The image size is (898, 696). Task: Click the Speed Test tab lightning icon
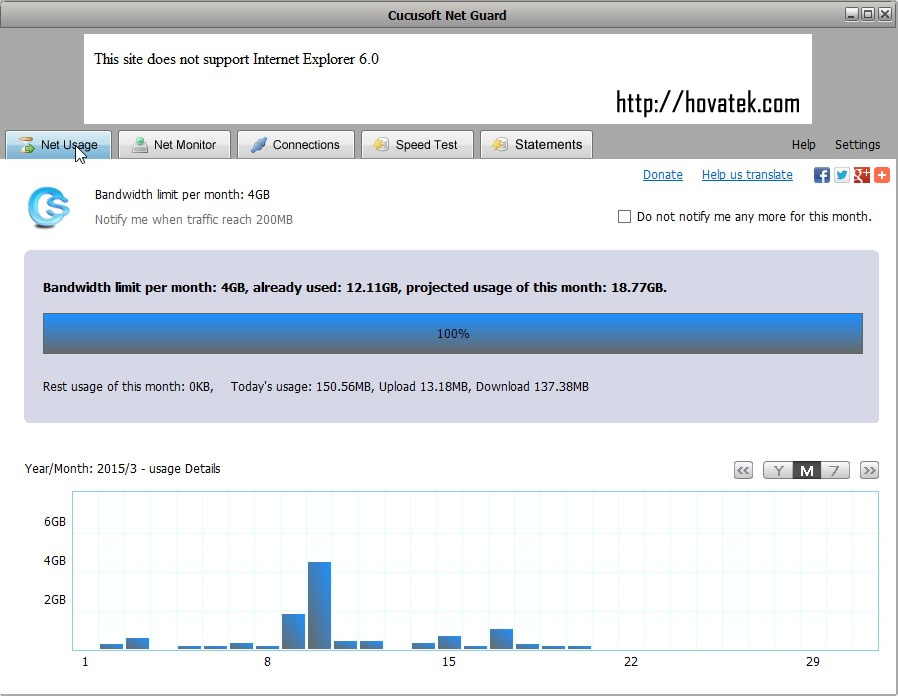point(381,145)
